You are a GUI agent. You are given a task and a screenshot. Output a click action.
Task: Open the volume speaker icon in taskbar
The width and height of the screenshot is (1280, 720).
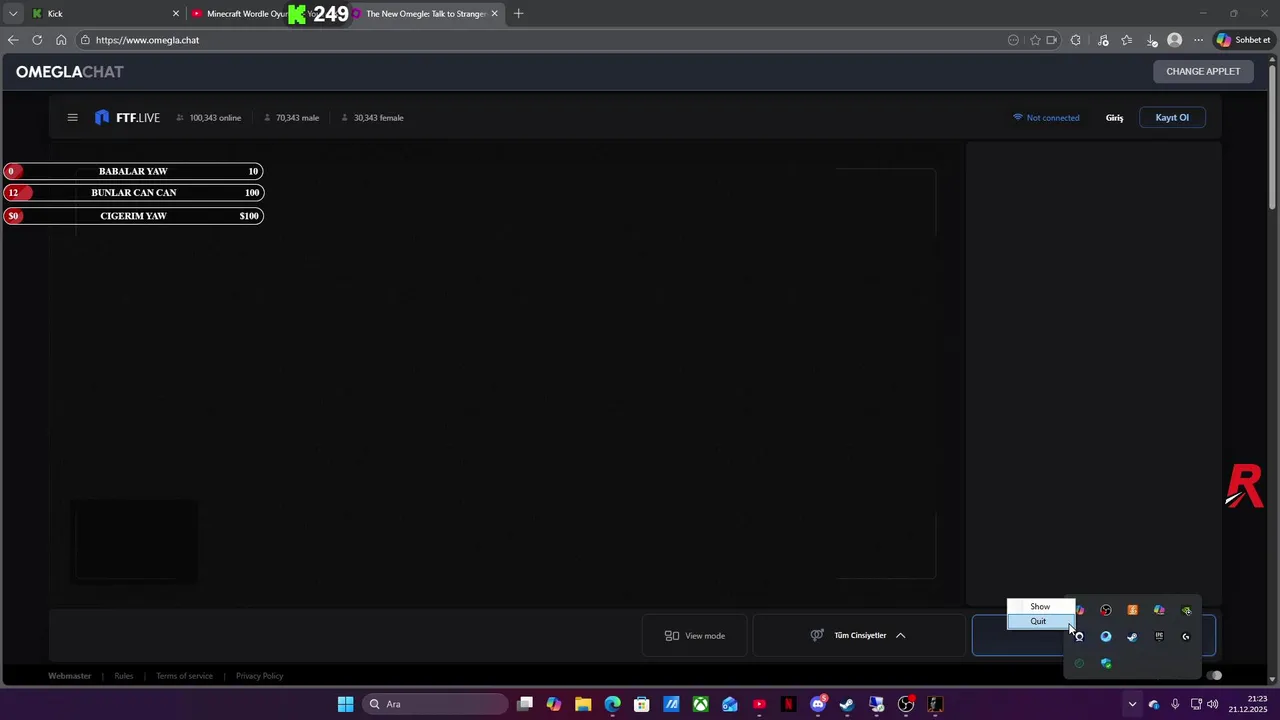click(x=1212, y=704)
